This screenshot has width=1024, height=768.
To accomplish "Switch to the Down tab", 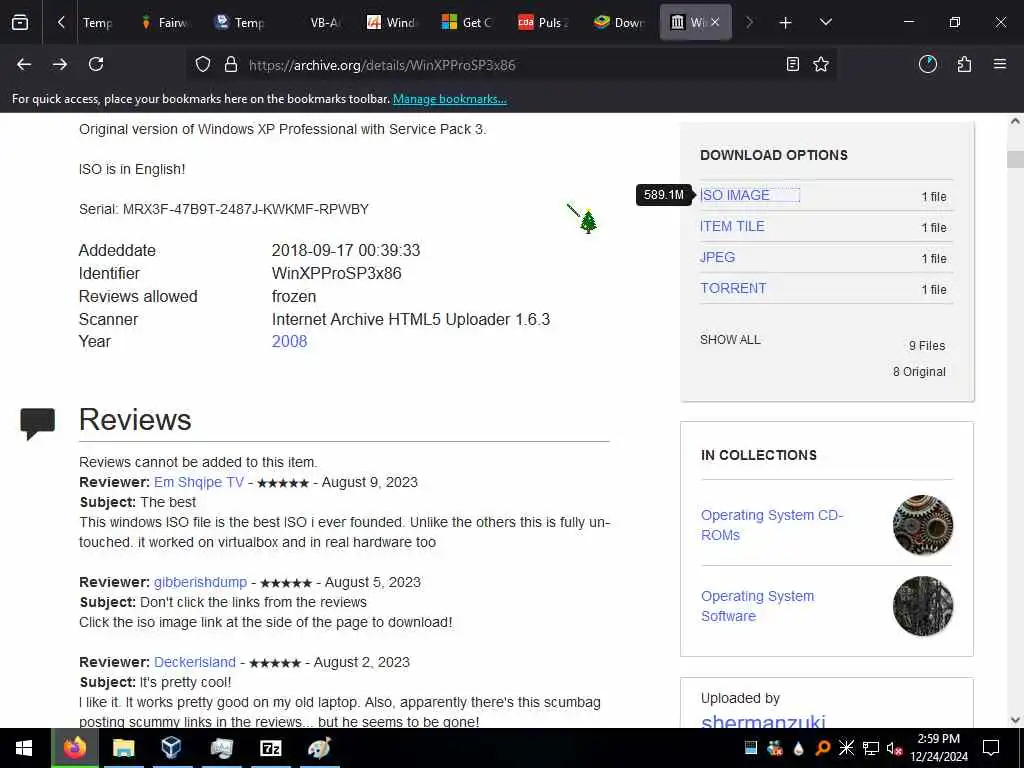I will [x=619, y=23].
